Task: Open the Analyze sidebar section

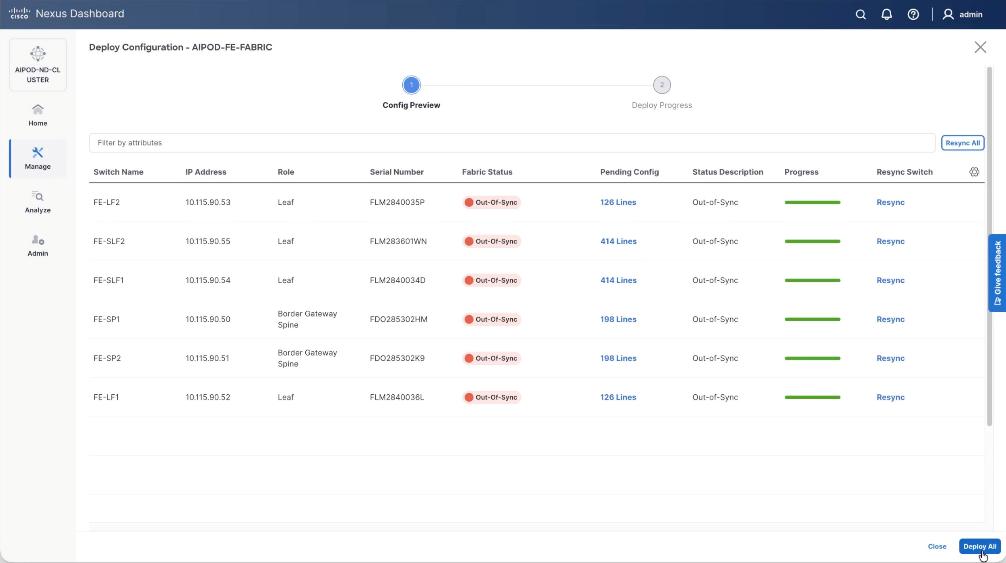Action: (38, 202)
